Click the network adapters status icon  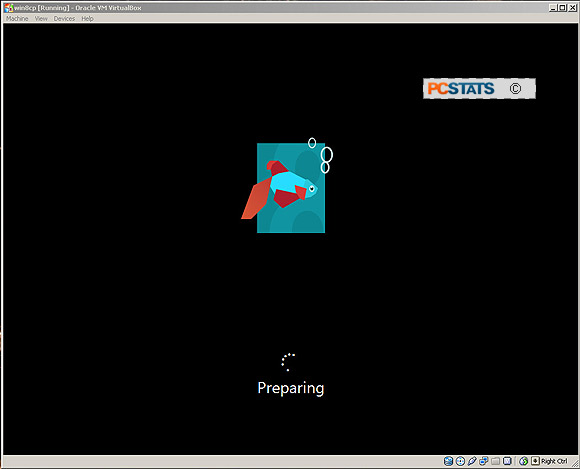(x=484, y=461)
